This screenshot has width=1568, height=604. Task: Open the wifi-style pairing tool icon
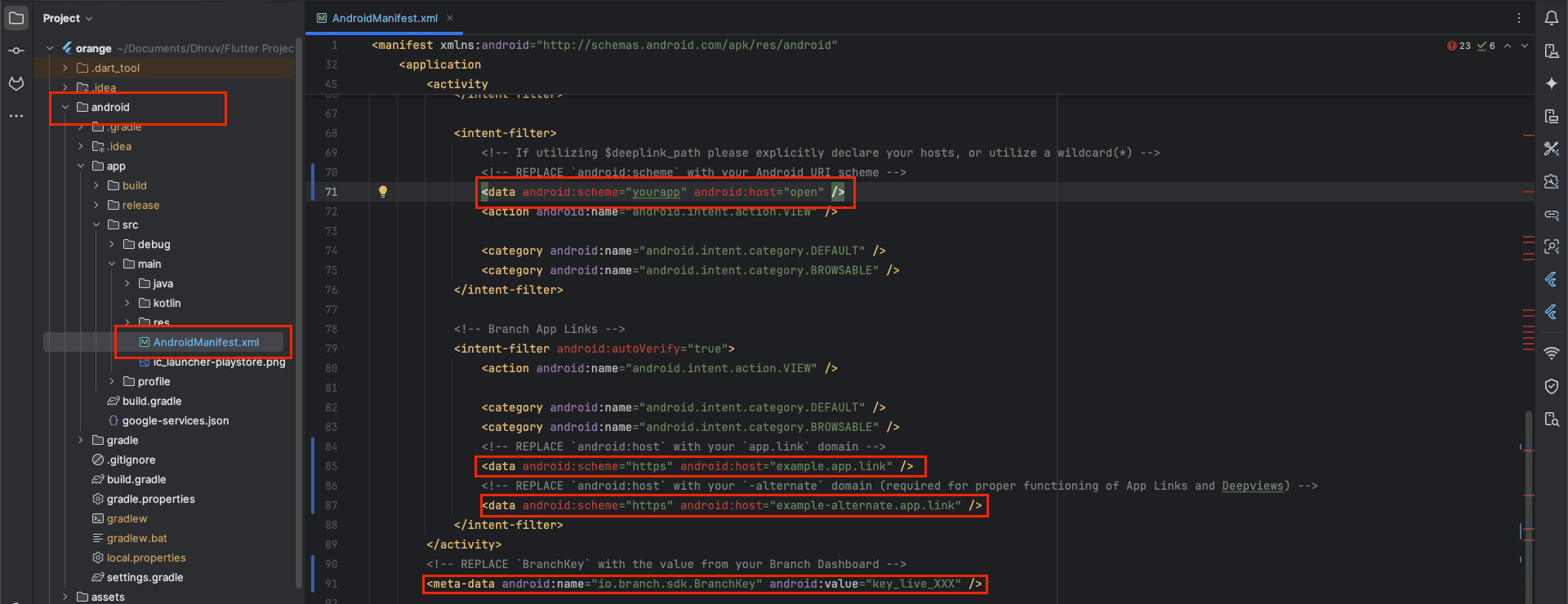click(x=1551, y=353)
